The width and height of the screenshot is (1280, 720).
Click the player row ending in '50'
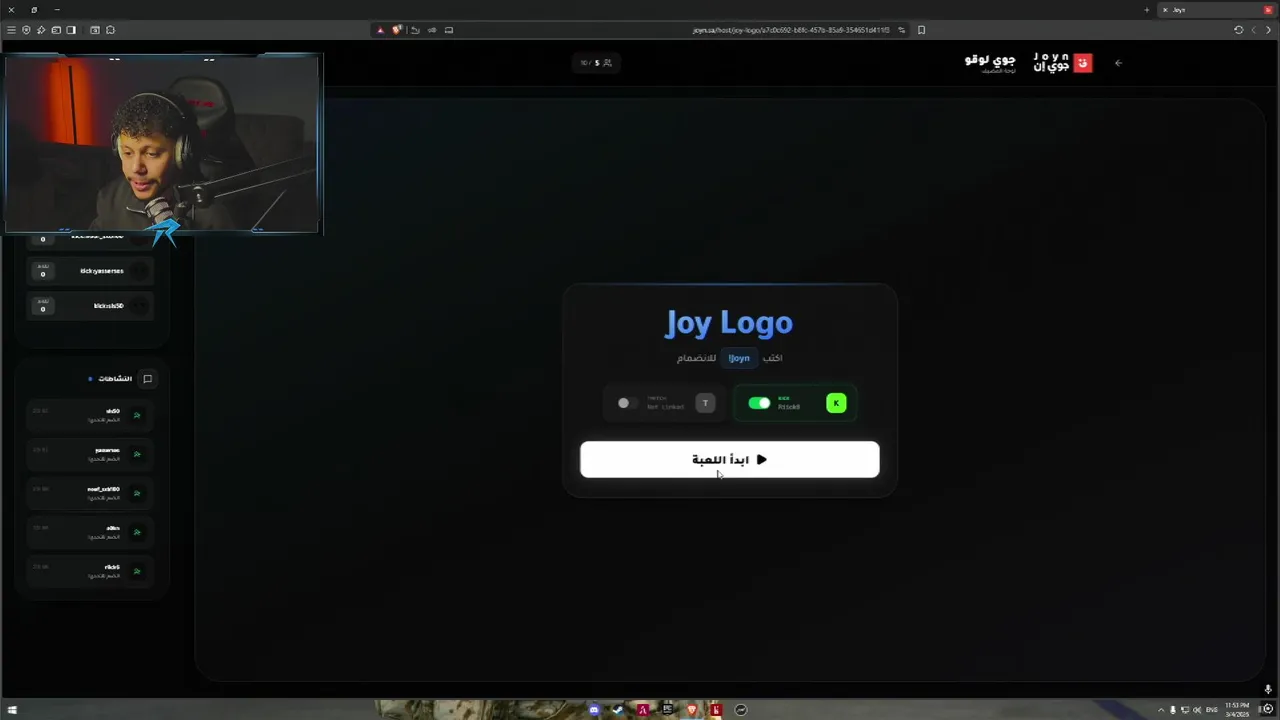click(x=90, y=306)
